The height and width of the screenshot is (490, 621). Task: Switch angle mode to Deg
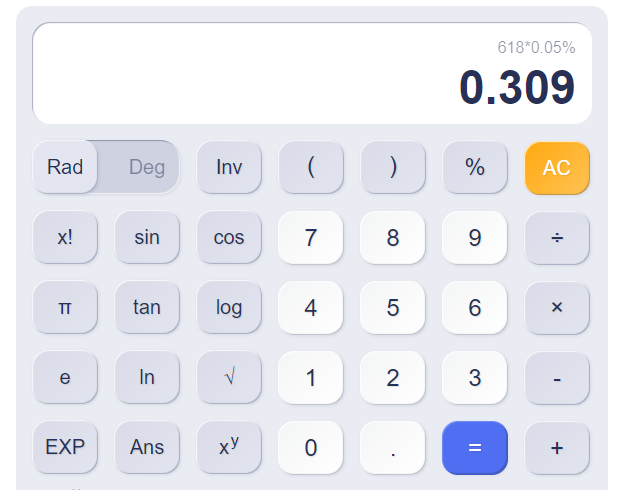(x=147, y=167)
